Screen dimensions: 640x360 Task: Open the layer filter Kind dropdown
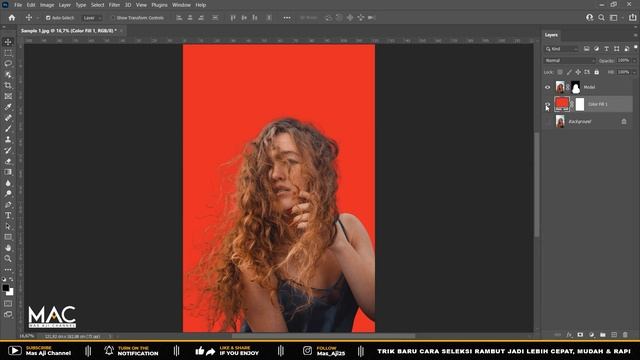(562, 49)
